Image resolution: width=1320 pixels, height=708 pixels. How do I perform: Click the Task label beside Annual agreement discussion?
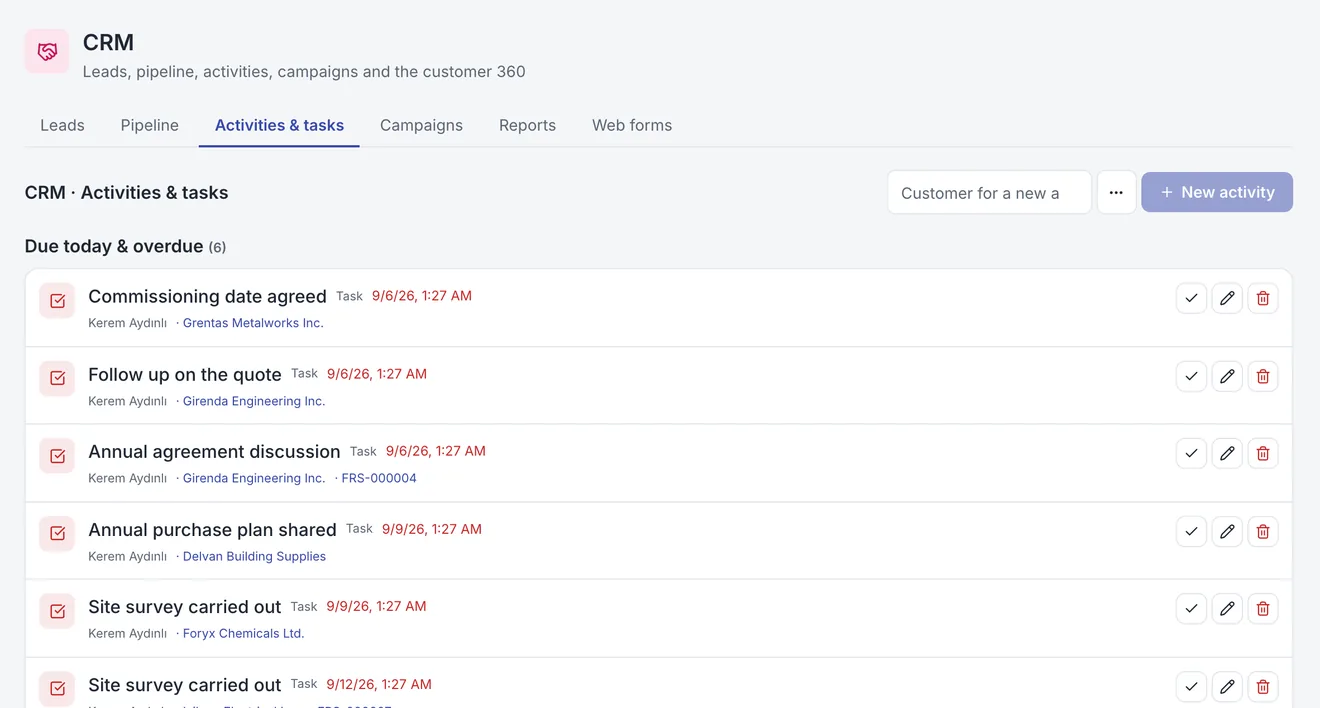click(x=363, y=451)
